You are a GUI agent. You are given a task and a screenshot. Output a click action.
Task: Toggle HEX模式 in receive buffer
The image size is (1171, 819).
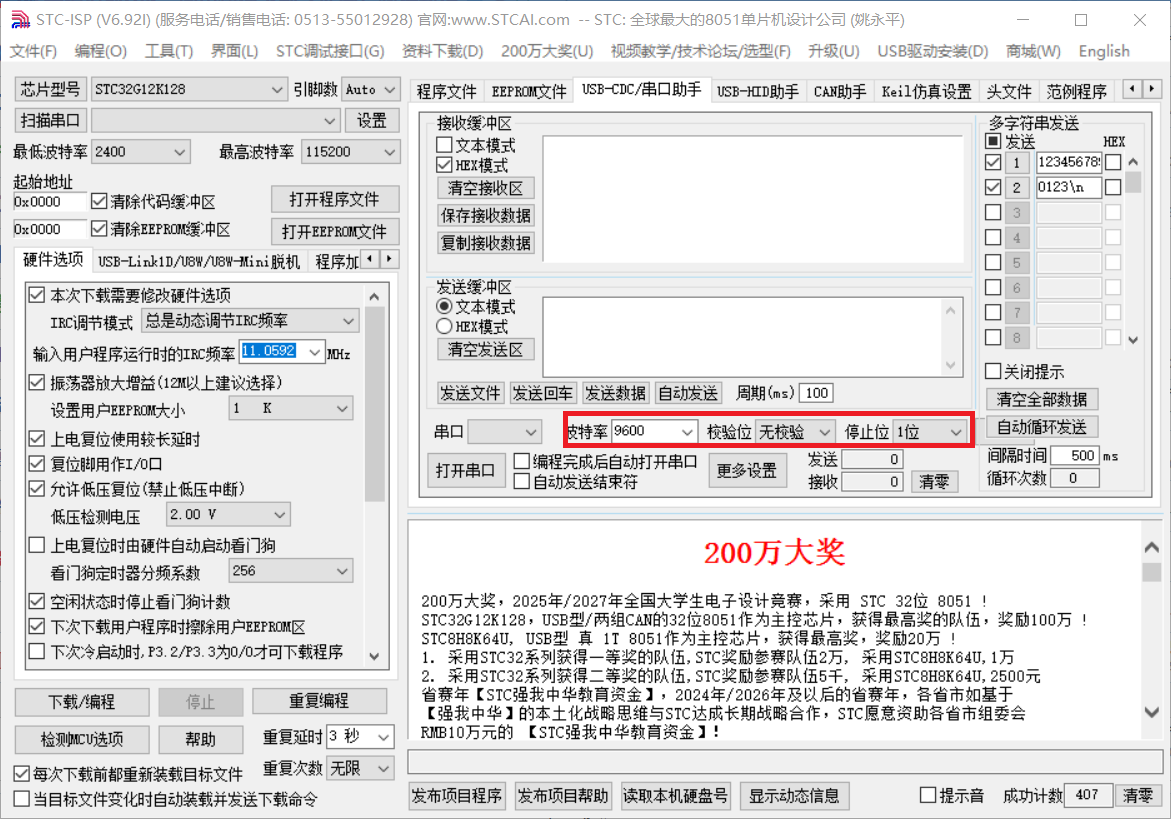pyautogui.click(x=444, y=165)
